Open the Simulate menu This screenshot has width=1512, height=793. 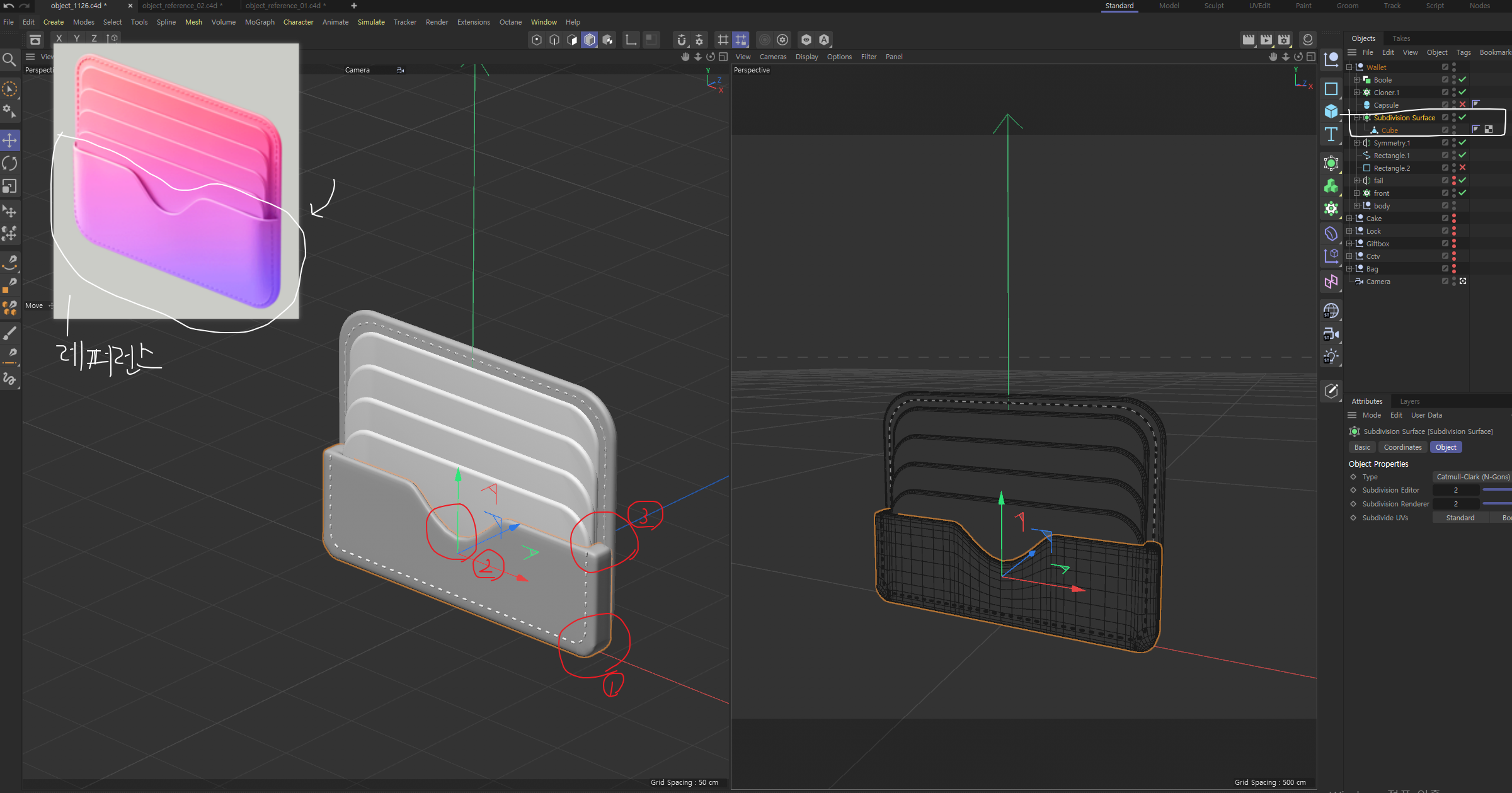click(x=371, y=22)
